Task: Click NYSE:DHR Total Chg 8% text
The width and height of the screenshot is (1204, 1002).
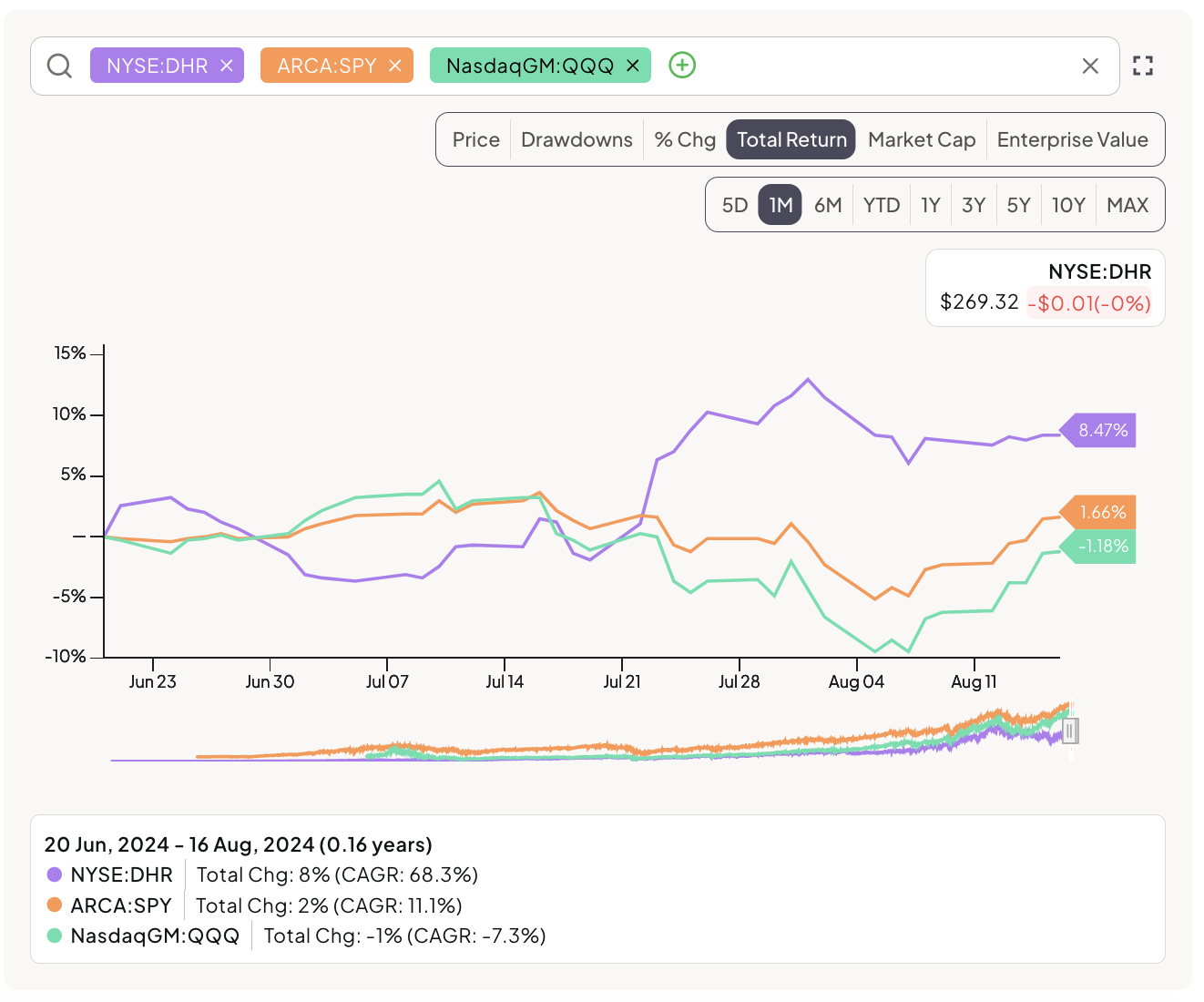Action: coord(337,874)
